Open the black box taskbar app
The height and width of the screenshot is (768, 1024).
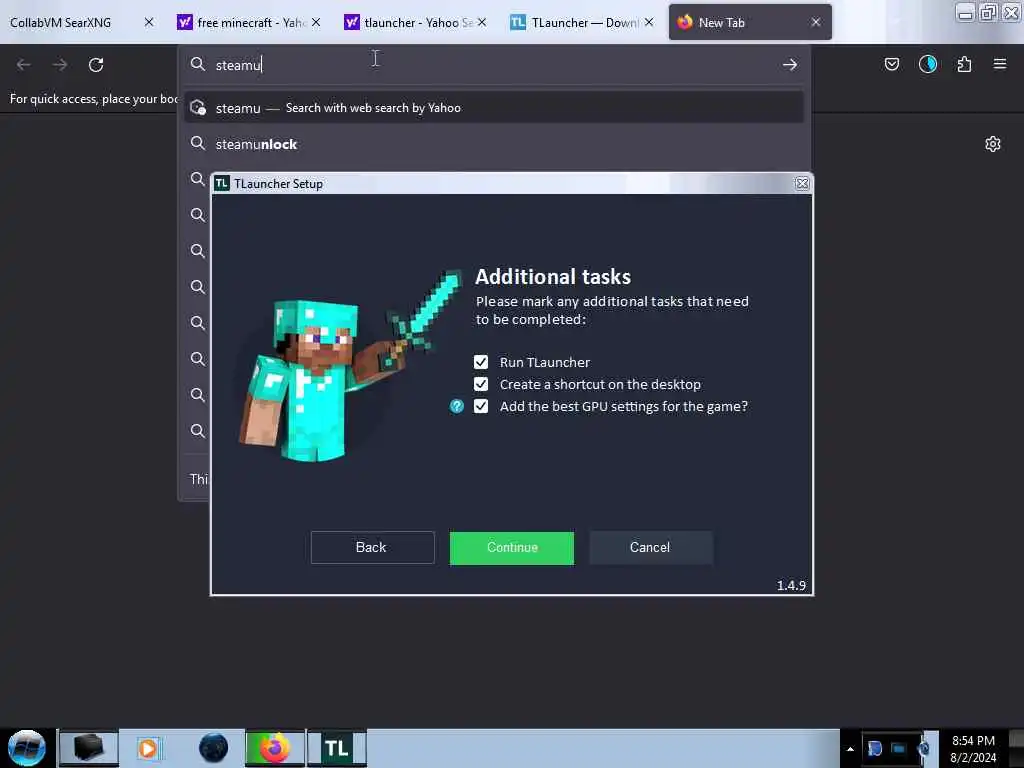coord(89,748)
